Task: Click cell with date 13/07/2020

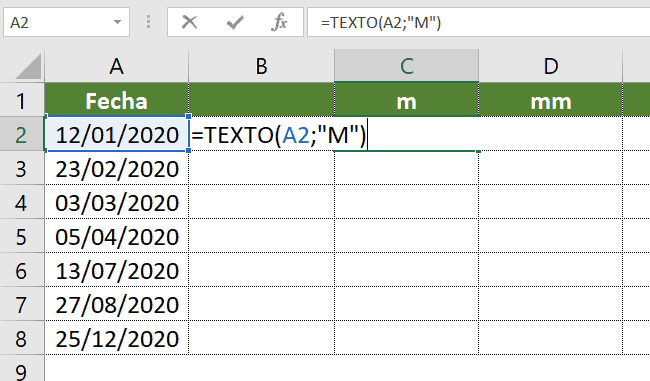Action: 116,270
